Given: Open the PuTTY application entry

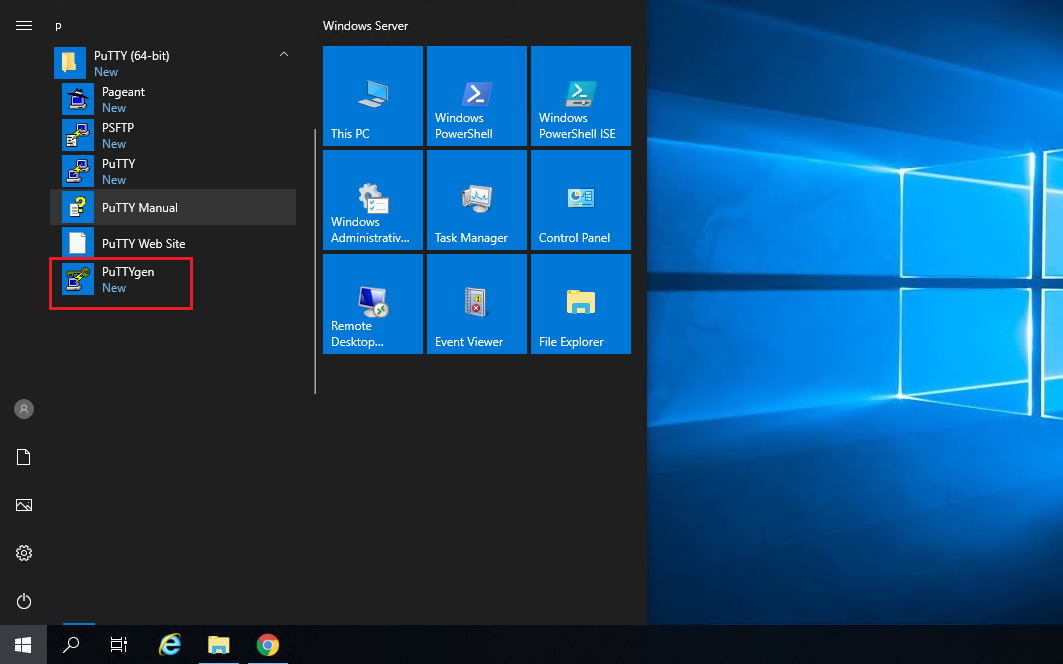Looking at the screenshot, I should pos(117,171).
